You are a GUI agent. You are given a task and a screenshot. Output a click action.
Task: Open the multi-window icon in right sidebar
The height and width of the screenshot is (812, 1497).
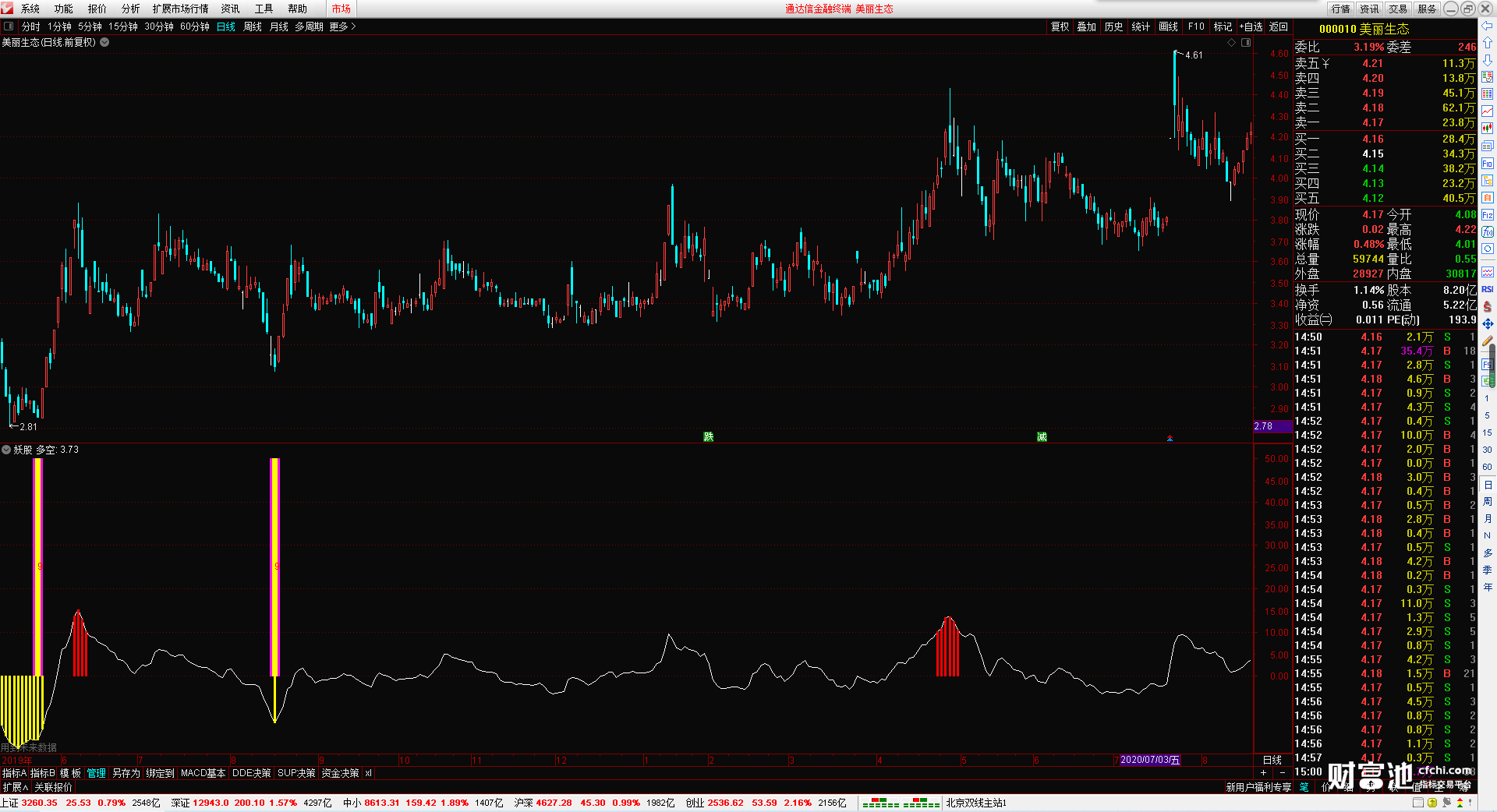1488,146
